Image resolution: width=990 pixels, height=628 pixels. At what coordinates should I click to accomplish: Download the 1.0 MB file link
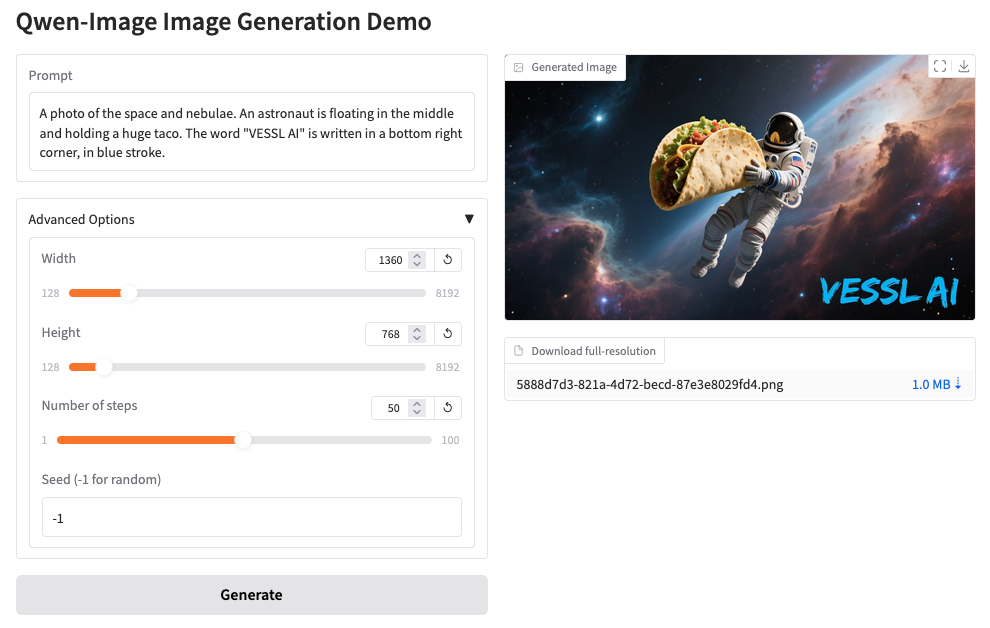(x=936, y=384)
